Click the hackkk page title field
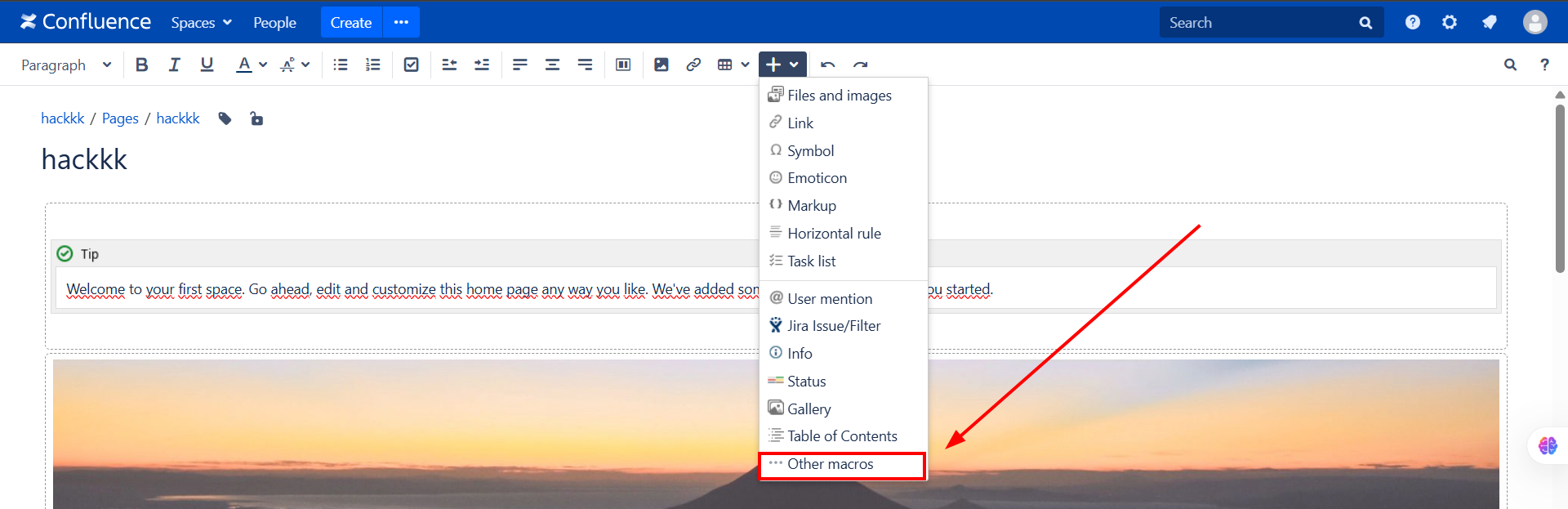This screenshot has width=1568, height=509. tap(85, 159)
